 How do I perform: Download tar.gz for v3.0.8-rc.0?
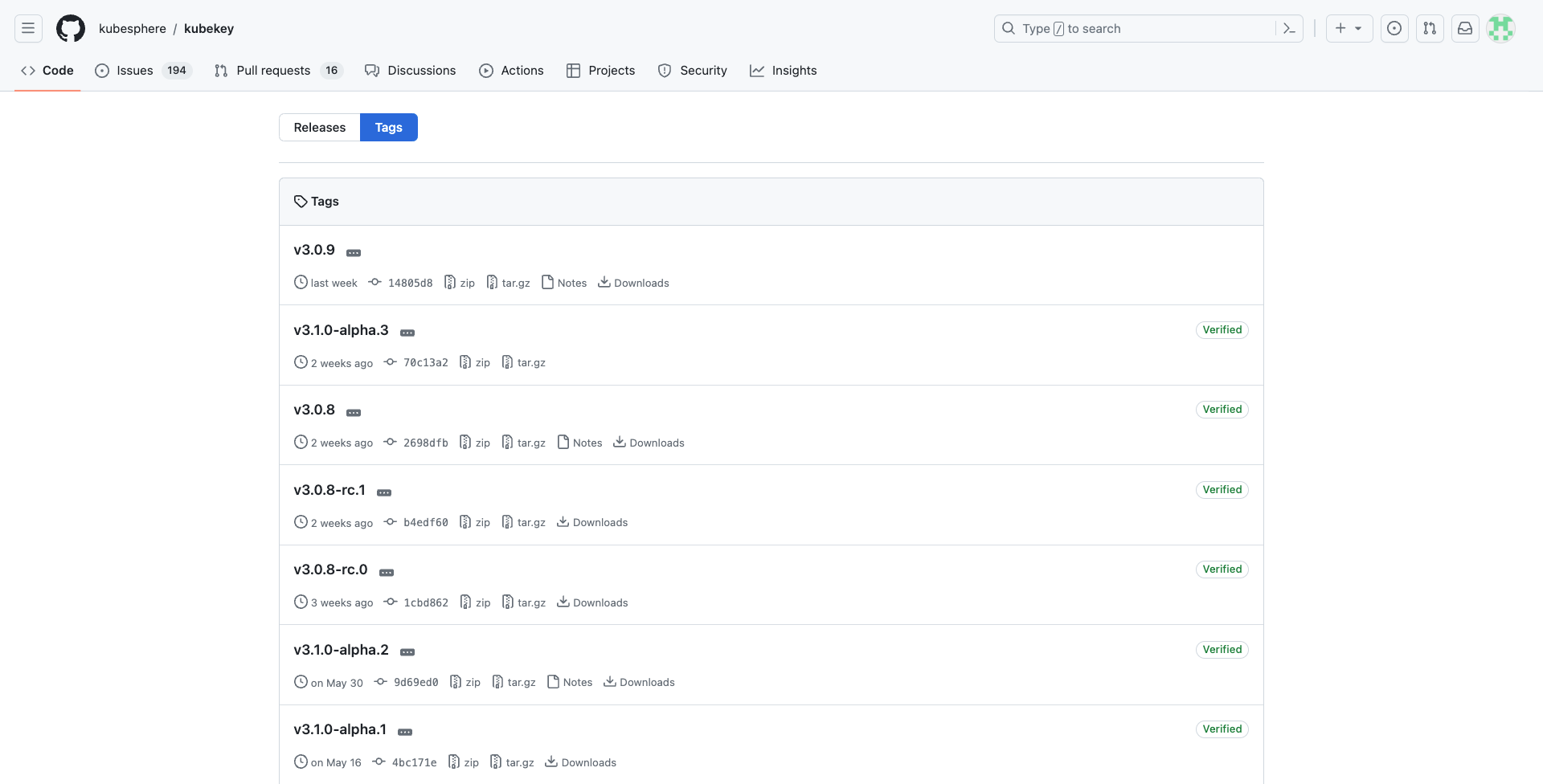coord(523,602)
